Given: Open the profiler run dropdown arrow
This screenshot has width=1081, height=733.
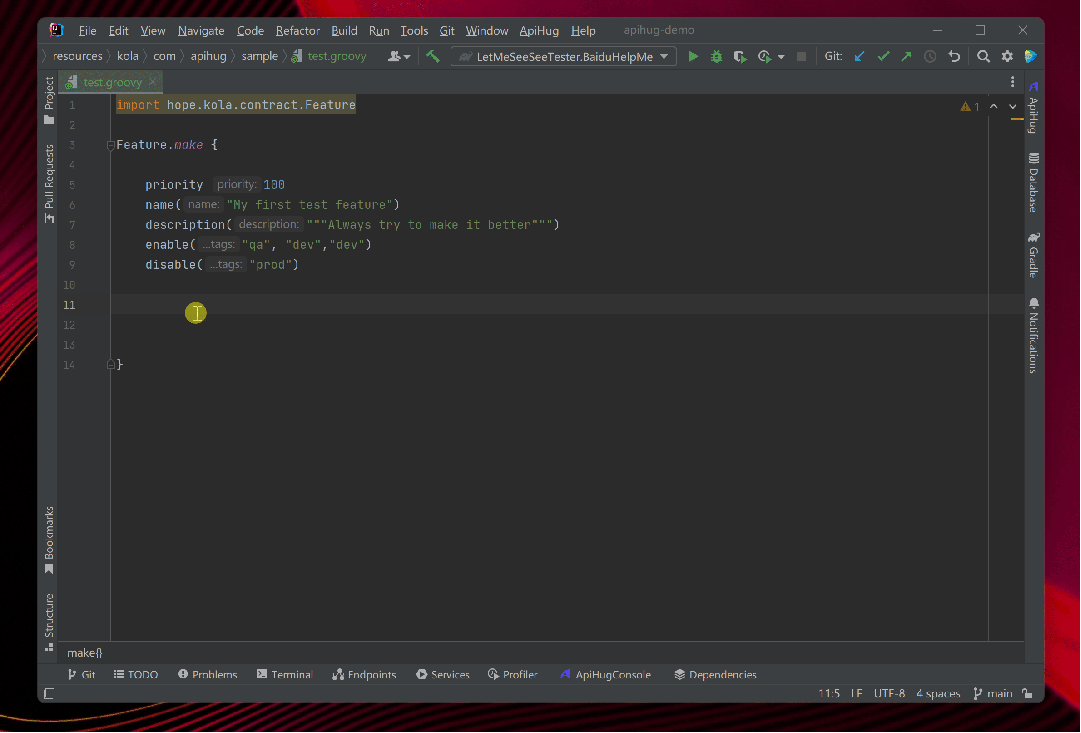Looking at the screenshot, I should click(781, 57).
